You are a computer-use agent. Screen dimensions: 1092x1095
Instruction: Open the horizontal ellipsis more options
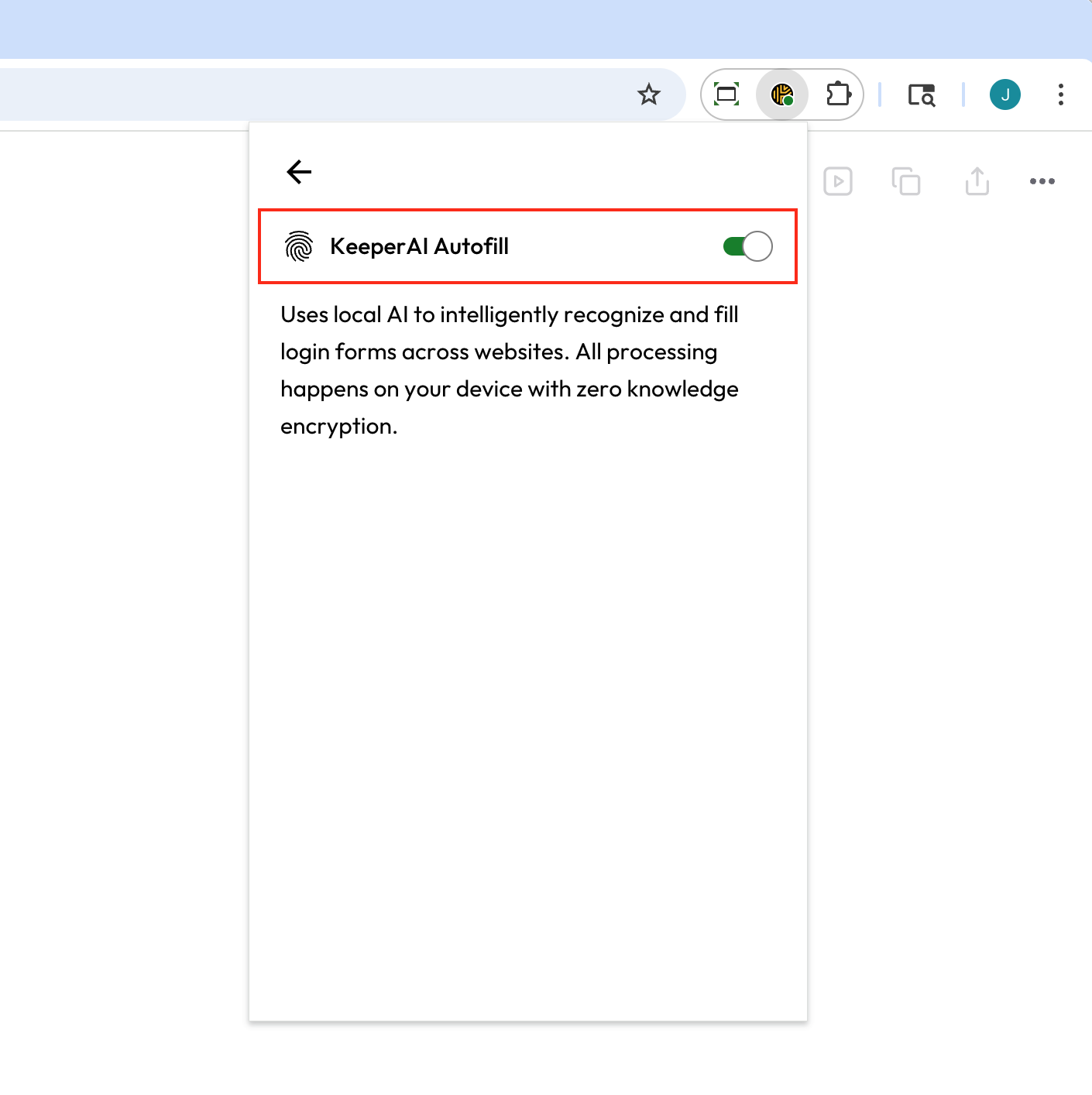click(x=1042, y=181)
